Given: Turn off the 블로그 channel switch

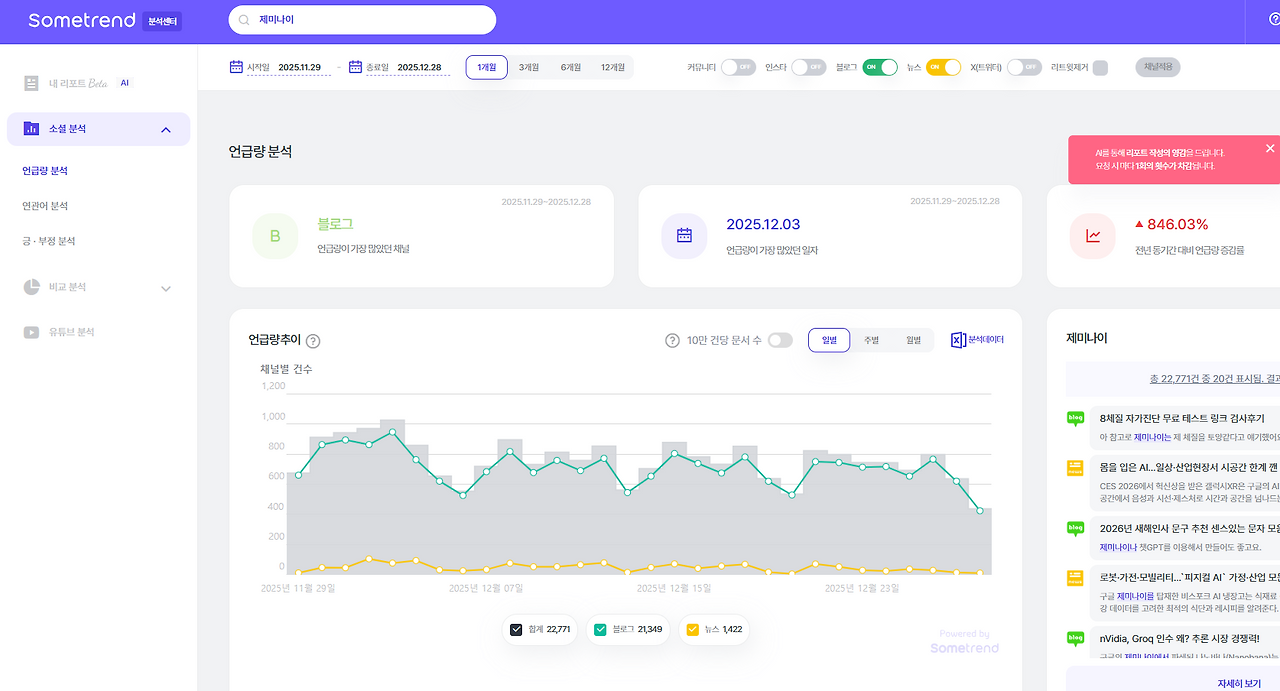Looking at the screenshot, I should tap(880, 67).
